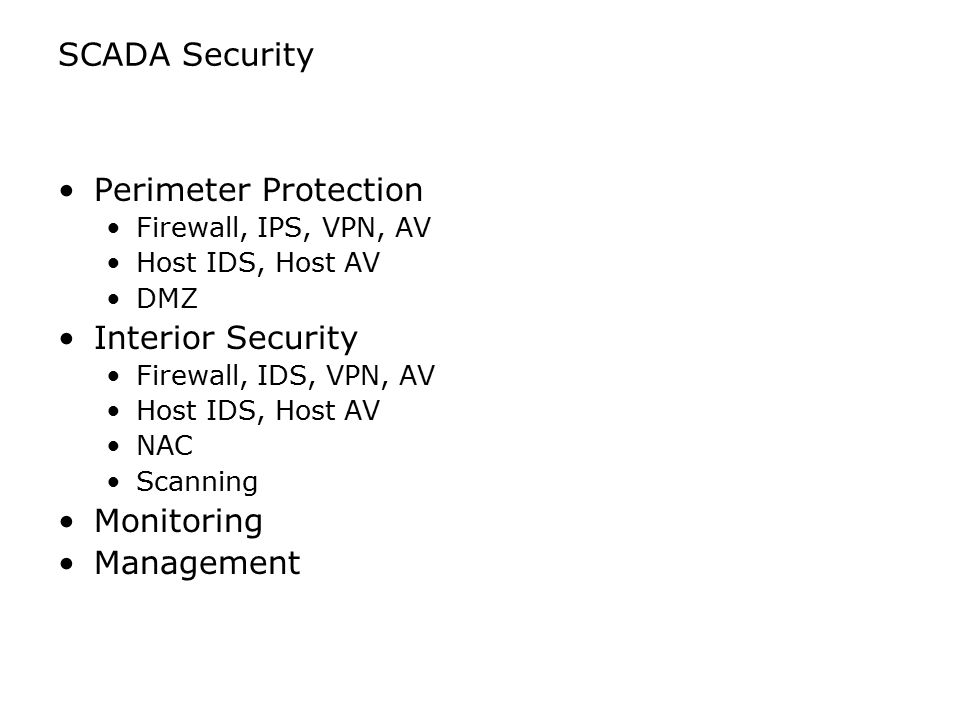This screenshot has width=960, height=720.
Task: Click the Firewall, IPS, VPN, AV line
Action: [283, 228]
